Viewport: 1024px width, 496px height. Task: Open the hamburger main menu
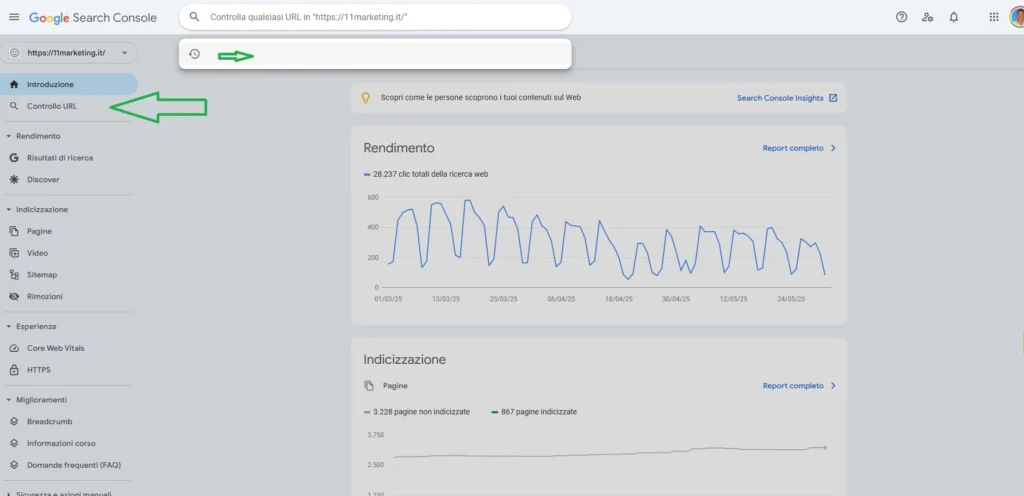[x=14, y=17]
